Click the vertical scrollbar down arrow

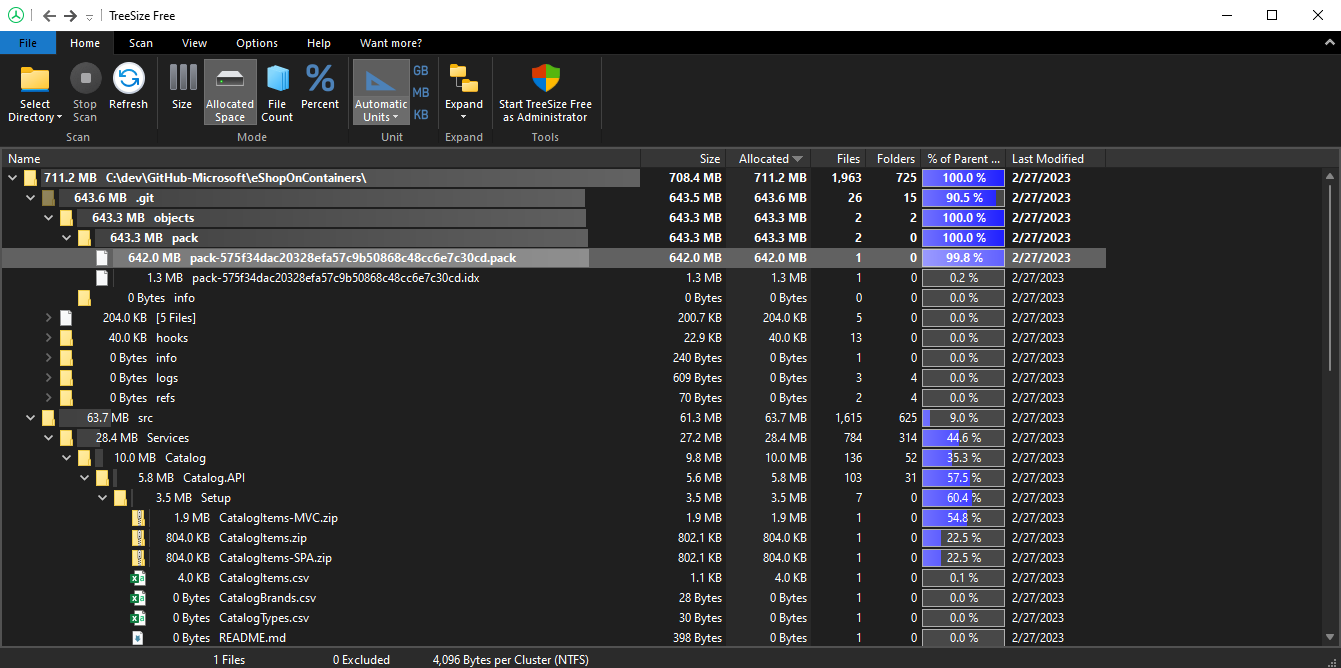coord(1329,636)
